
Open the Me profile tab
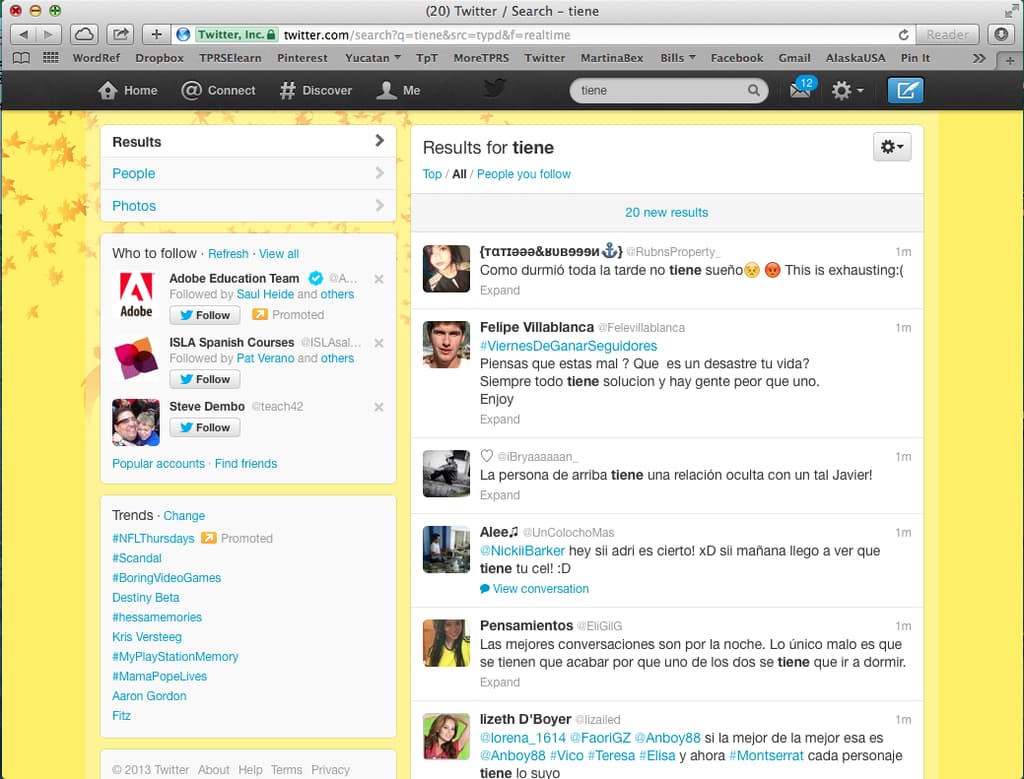point(398,90)
